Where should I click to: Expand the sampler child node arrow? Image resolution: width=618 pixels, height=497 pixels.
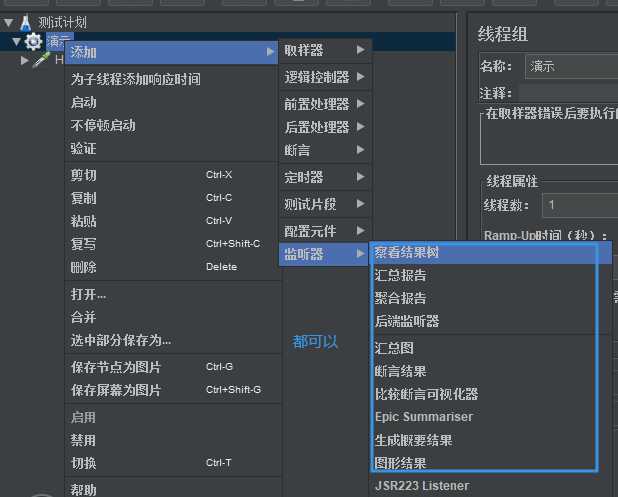click(x=24, y=60)
